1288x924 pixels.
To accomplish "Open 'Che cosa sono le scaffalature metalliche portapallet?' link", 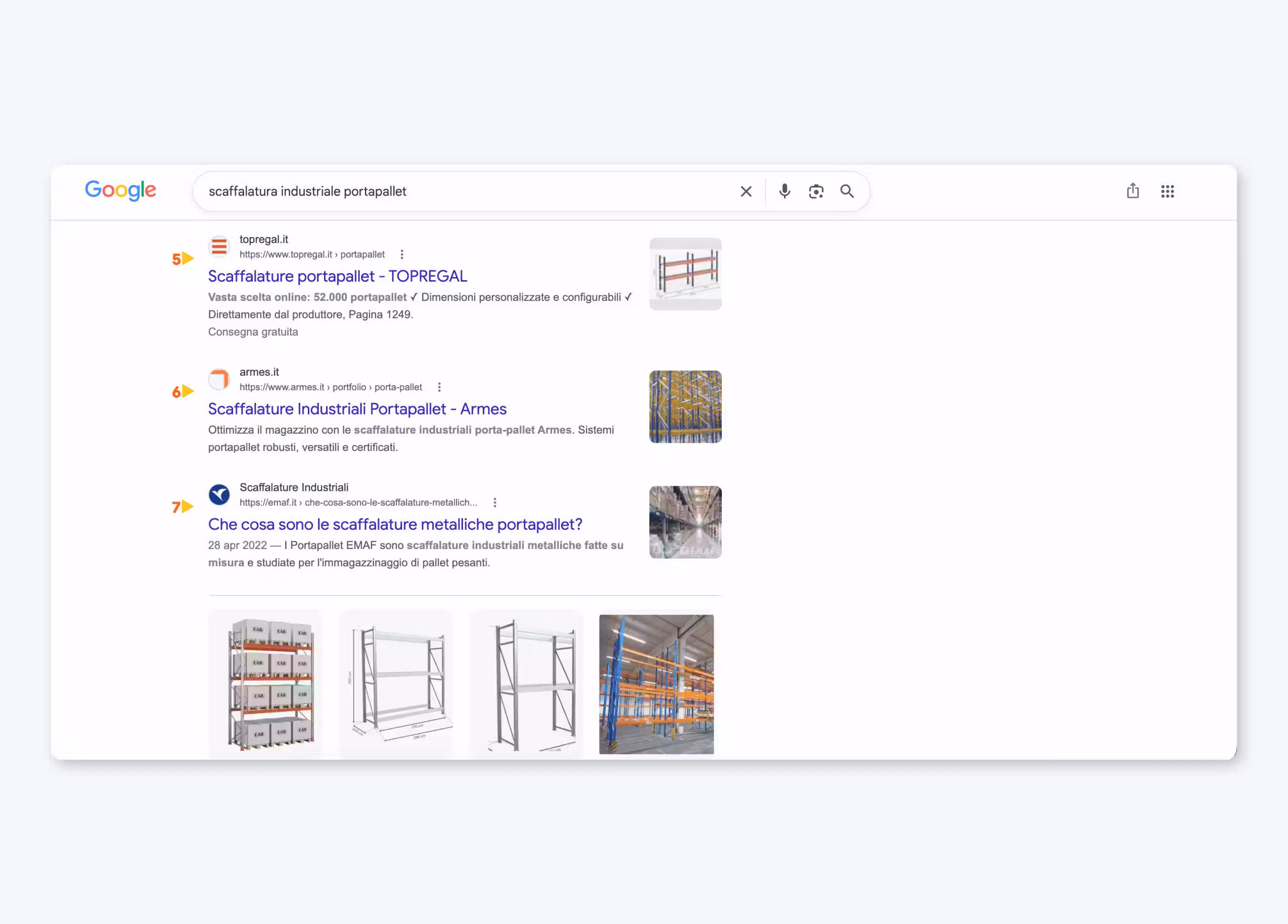I will 395,524.
